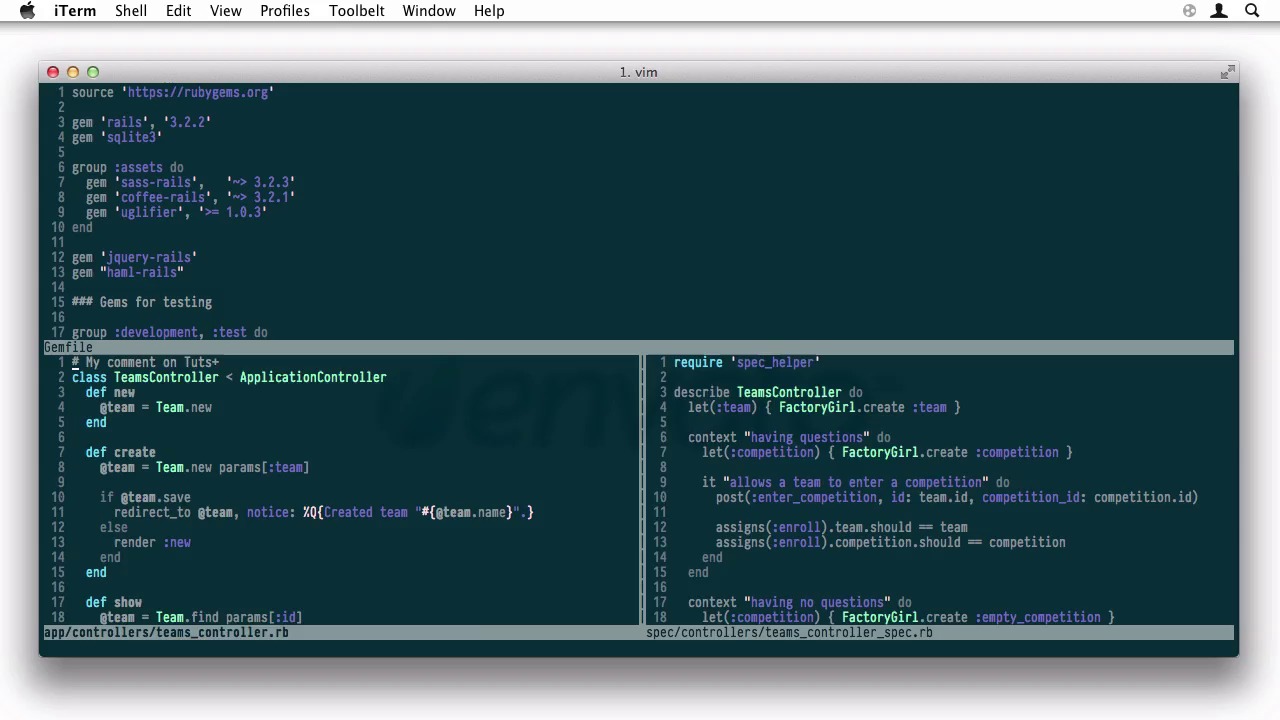
Task: Click the '# My comment on Tuts+' line
Action: 145,362
